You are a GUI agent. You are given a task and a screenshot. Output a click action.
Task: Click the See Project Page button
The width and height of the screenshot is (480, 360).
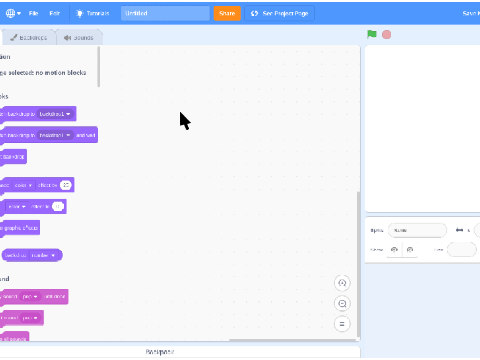[x=279, y=13]
